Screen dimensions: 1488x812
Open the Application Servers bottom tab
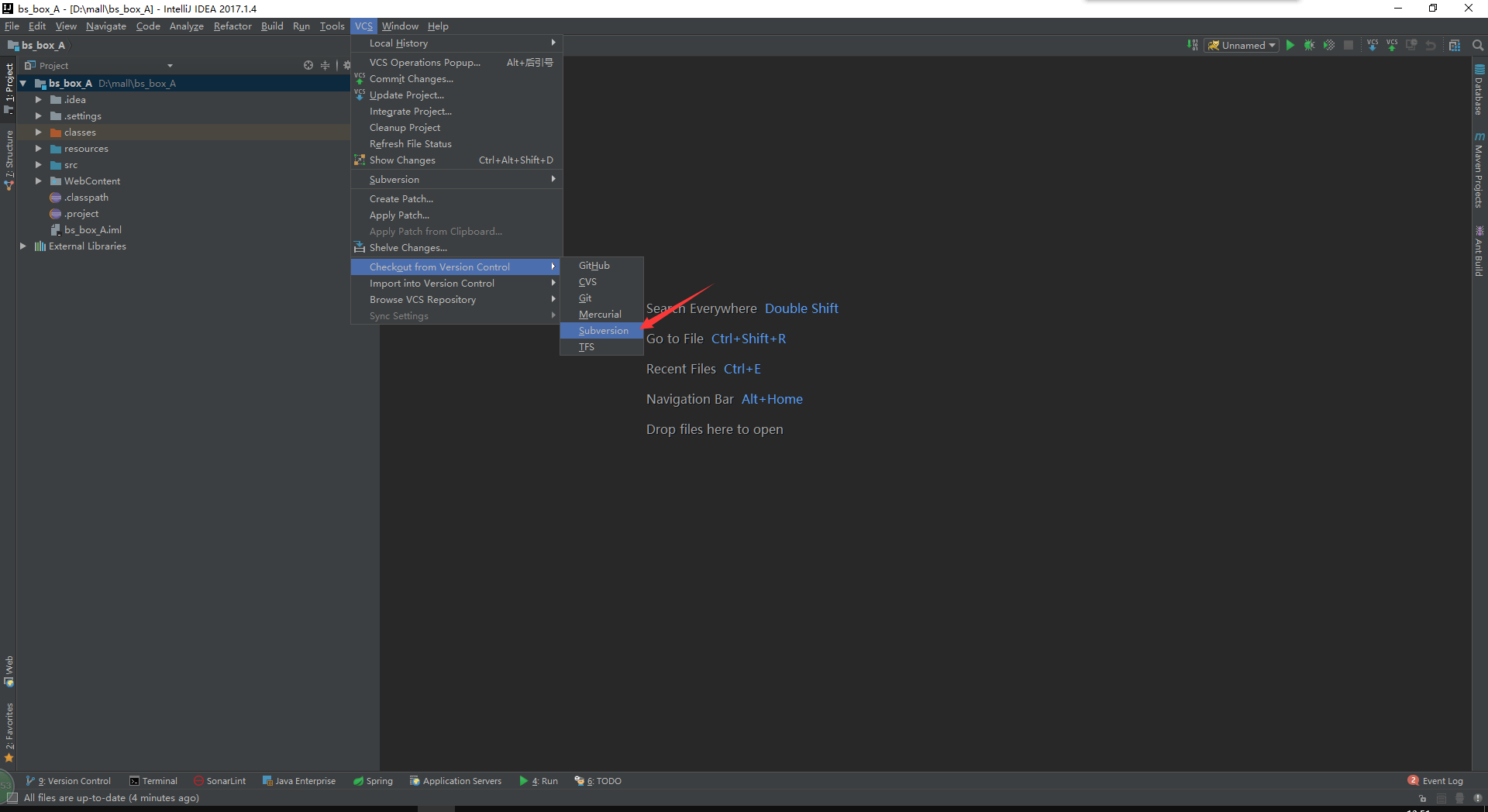click(456, 781)
